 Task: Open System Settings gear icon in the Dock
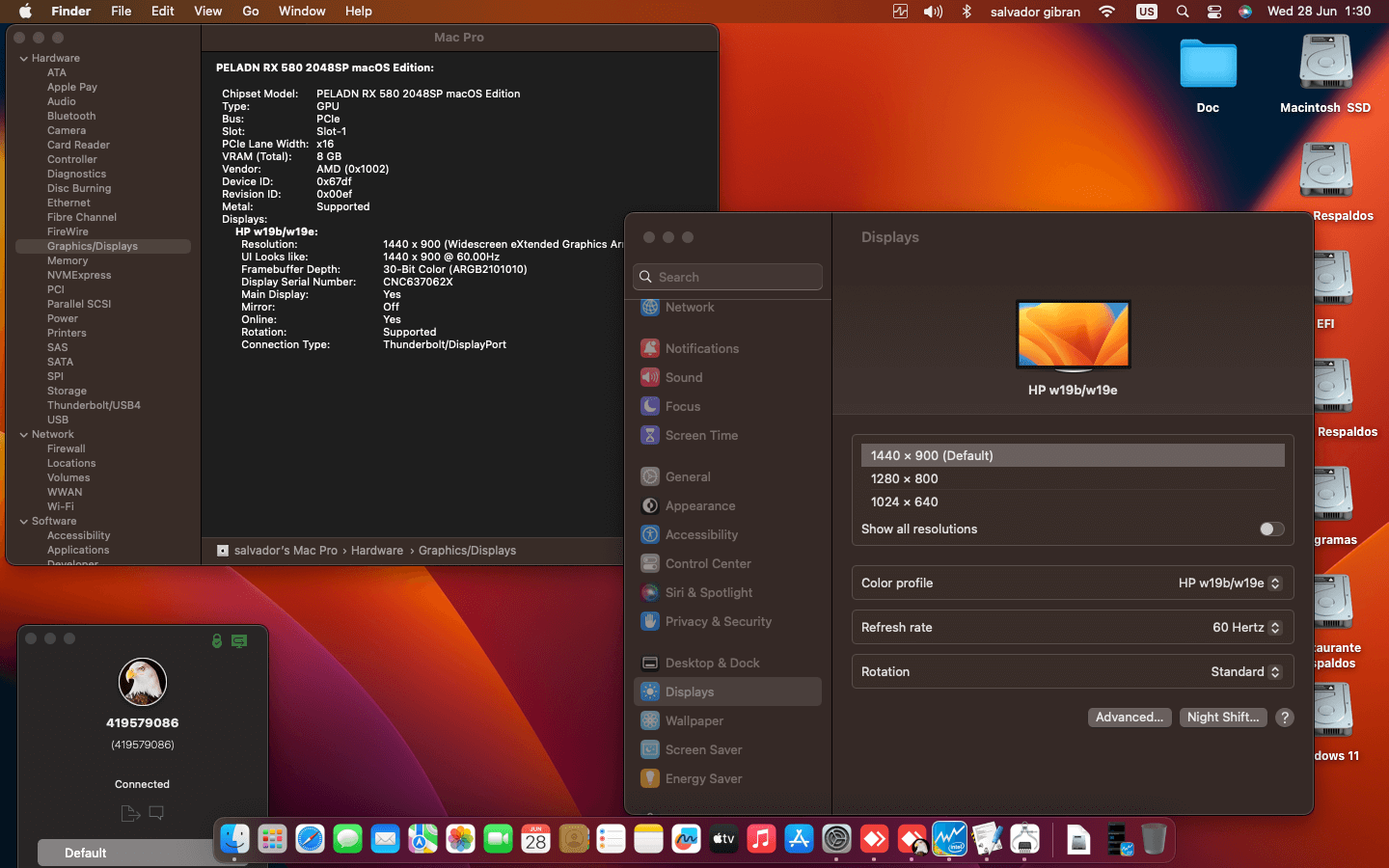coord(836,839)
